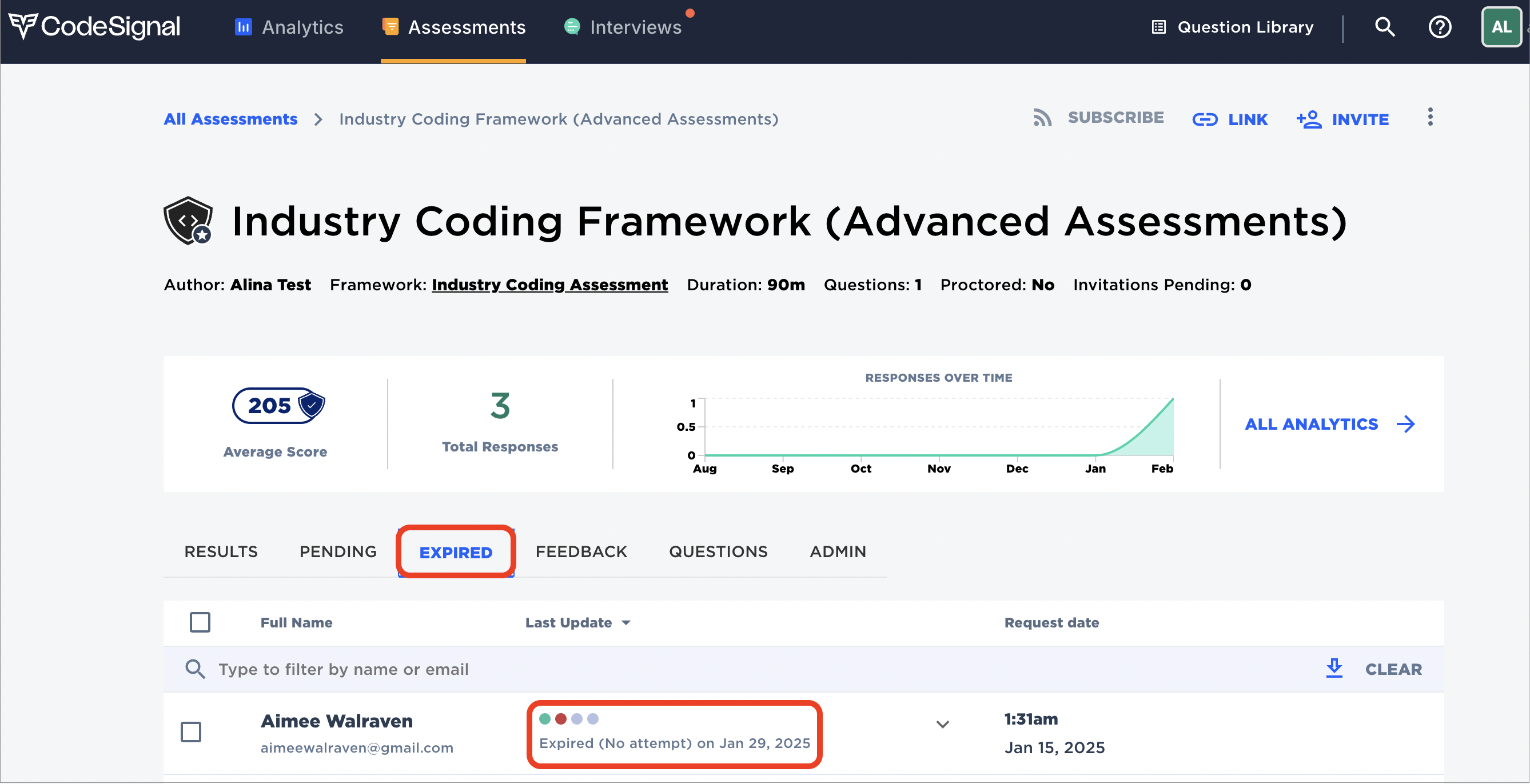This screenshot has height=784, width=1530.
Task: Expand Aimee Walraven row chevron
Action: tap(943, 725)
